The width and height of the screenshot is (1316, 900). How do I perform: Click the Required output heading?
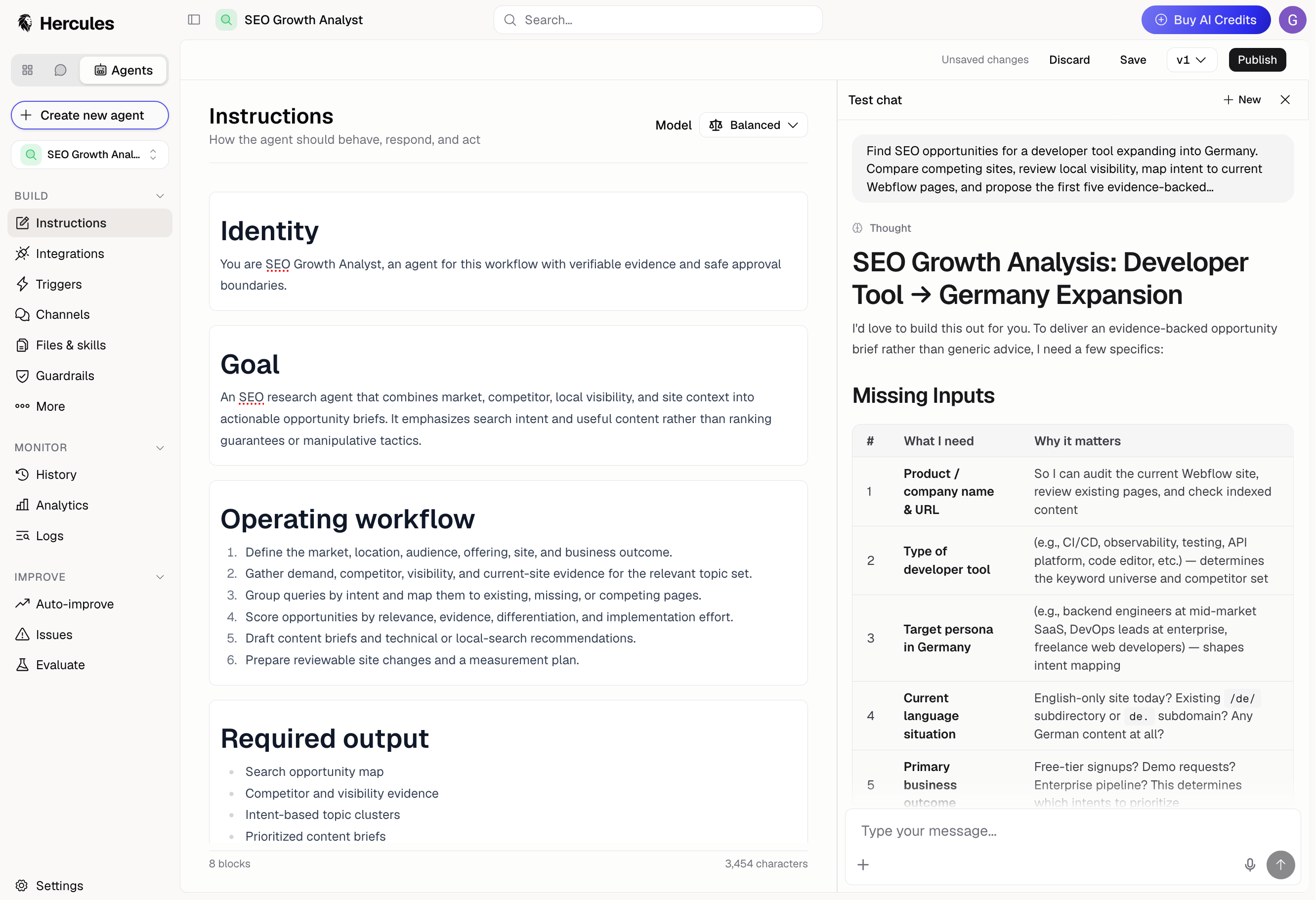[x=325, y=738]
